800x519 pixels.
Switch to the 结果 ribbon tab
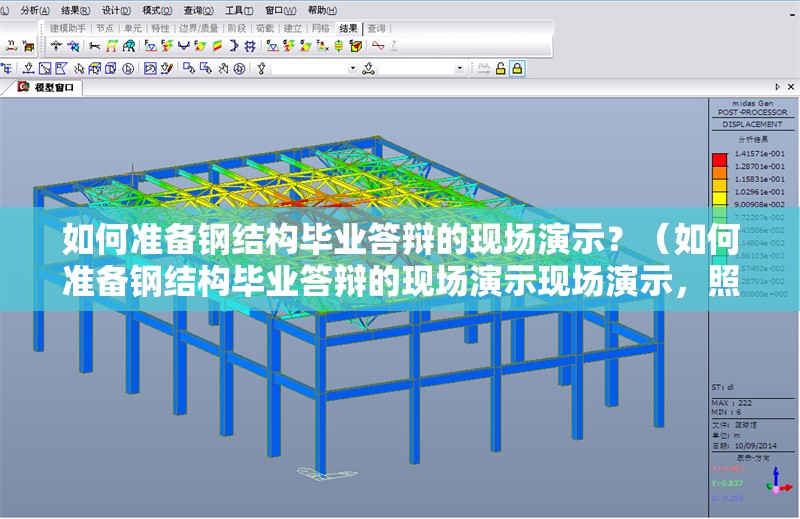348,28
